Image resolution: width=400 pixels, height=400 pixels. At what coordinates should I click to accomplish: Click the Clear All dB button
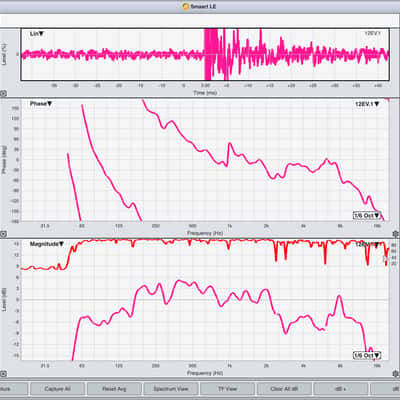(284, 389)
